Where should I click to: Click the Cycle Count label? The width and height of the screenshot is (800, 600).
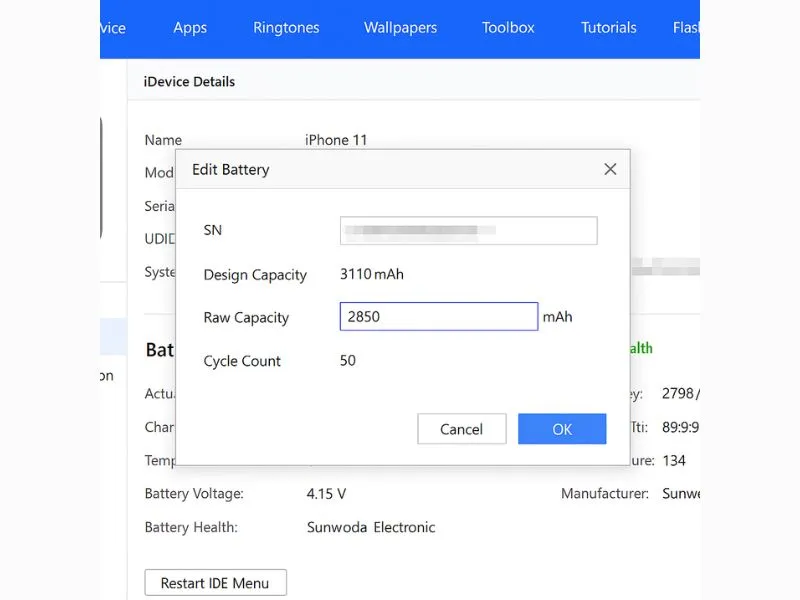242,361
